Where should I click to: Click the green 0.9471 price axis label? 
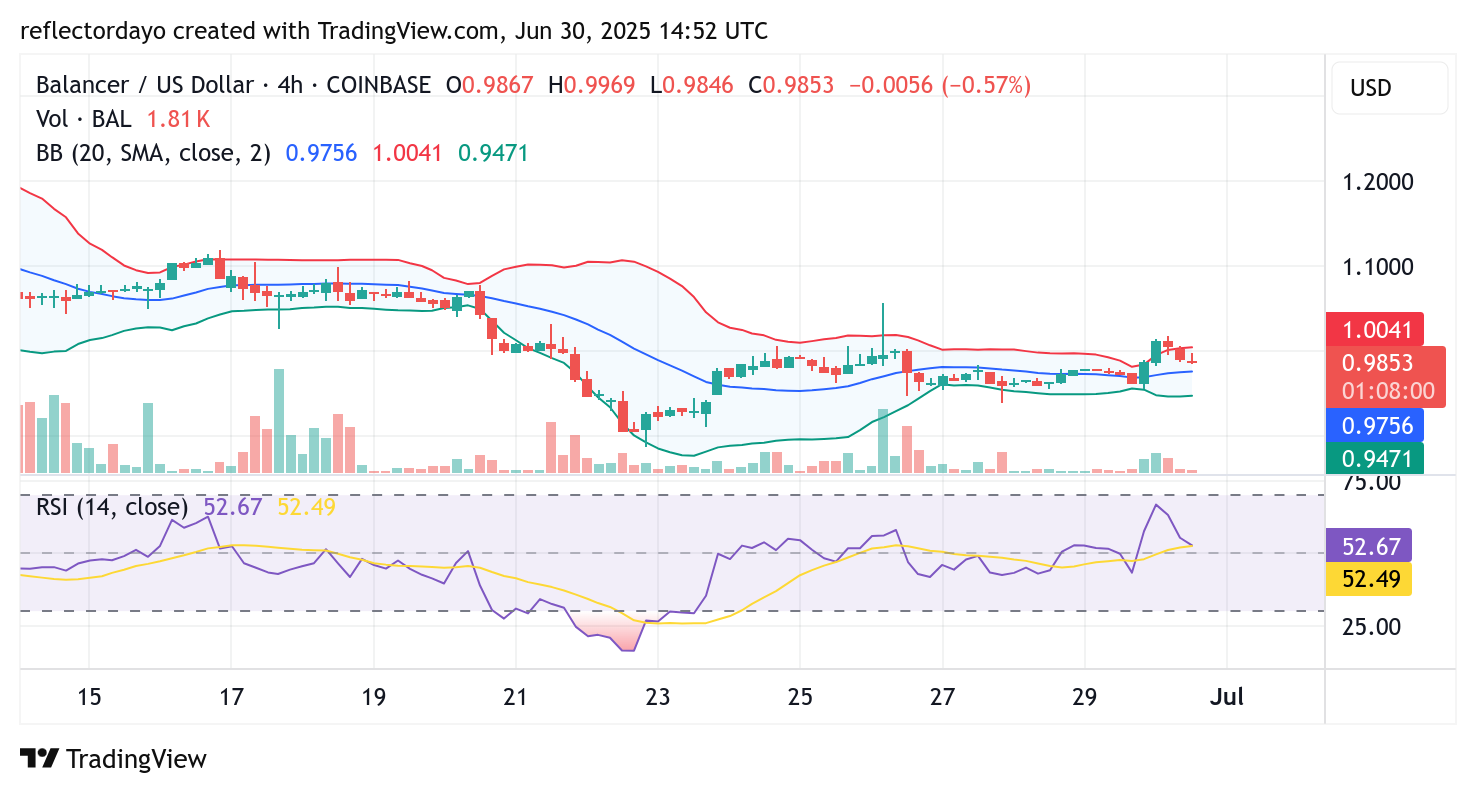(x=1374, y=459)
